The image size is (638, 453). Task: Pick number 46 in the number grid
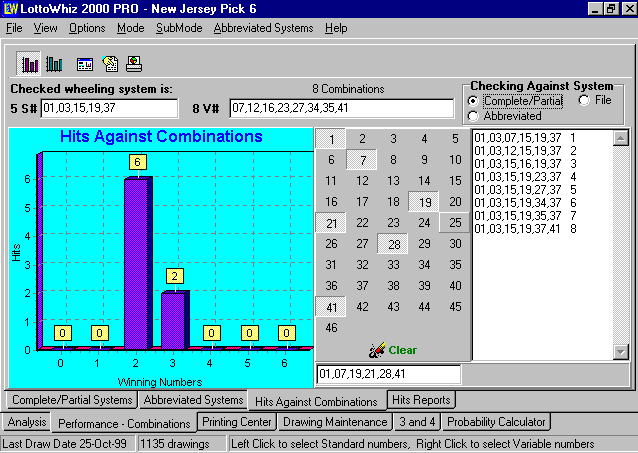[331, 328]
